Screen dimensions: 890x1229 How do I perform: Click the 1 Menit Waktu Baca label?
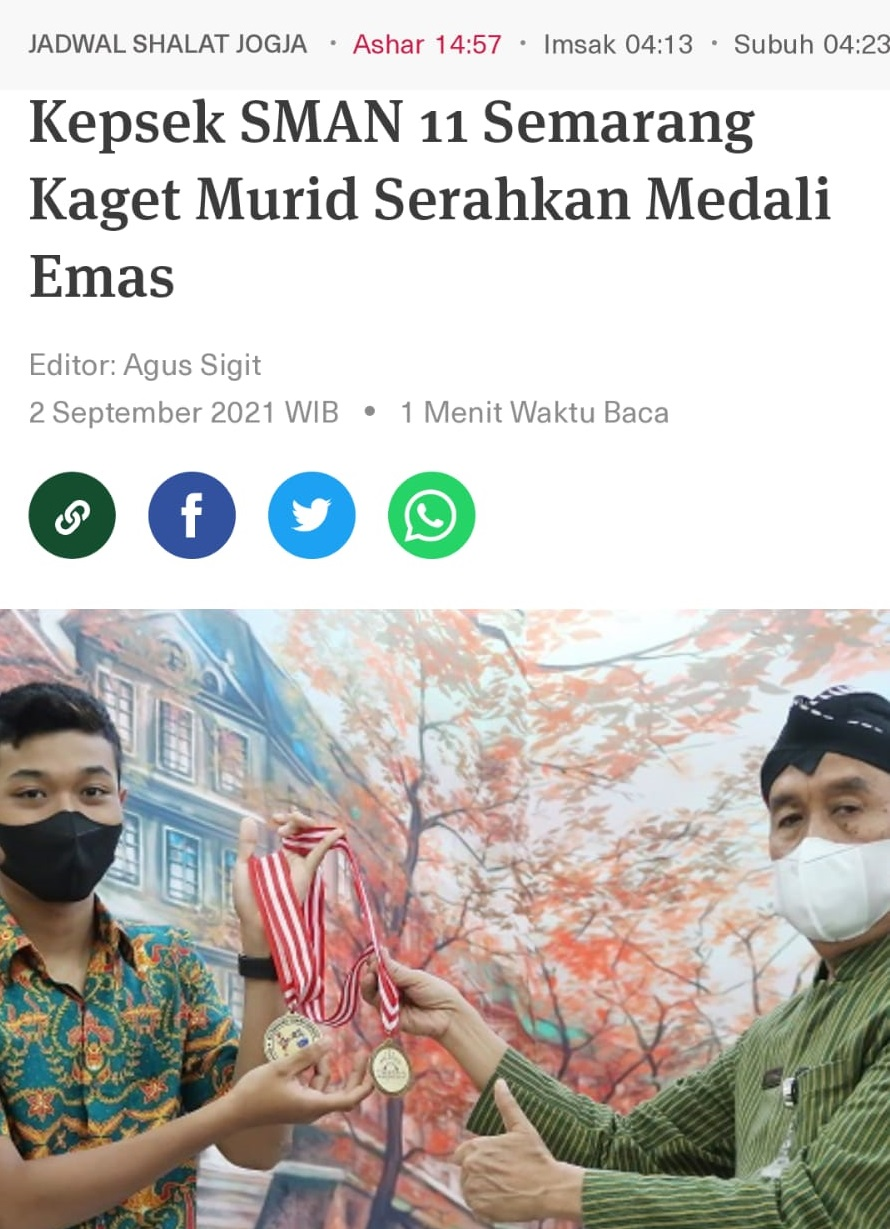(x=535, y=412)
